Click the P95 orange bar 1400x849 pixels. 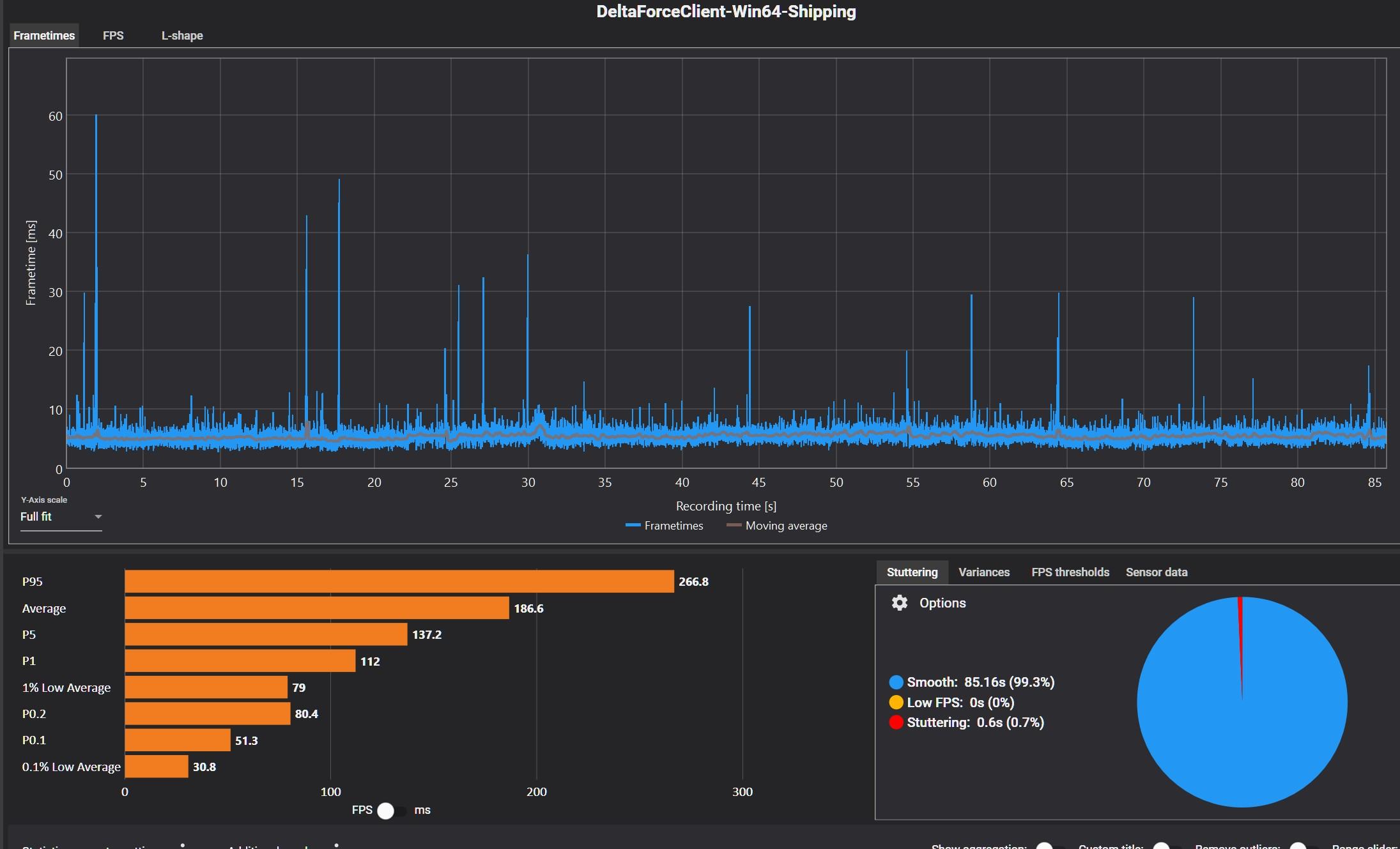[399, 581]
